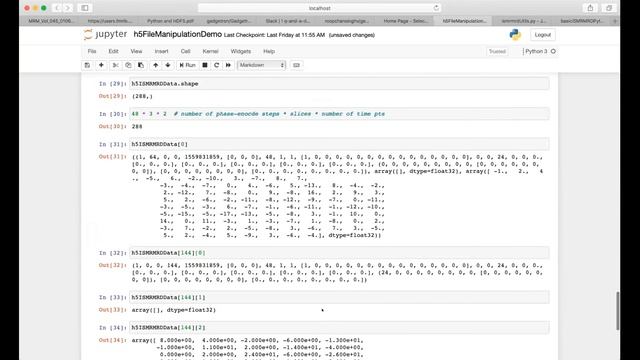Click output value 288 of Out[30]
Viewport: 640px width, 360px height.
(137, 127)
